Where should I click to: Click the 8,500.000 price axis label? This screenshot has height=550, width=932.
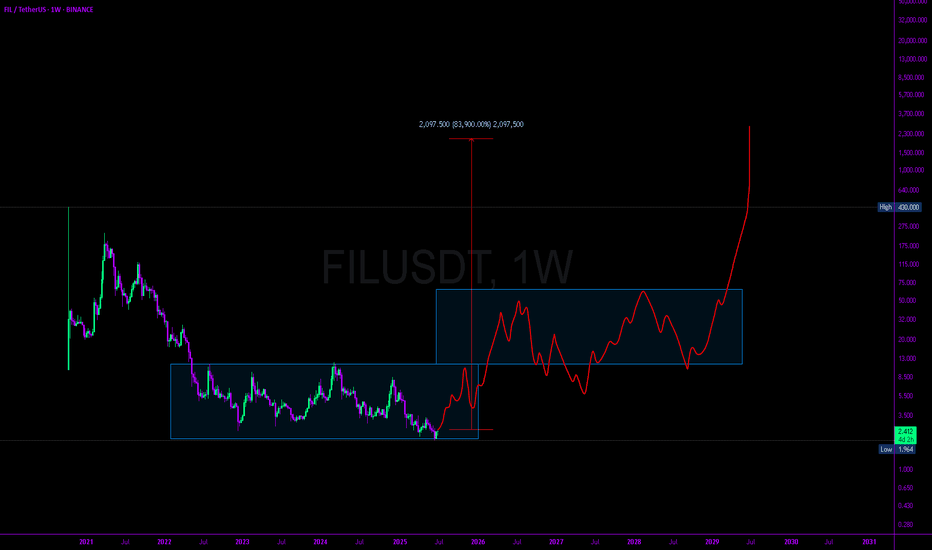[911, 78]
